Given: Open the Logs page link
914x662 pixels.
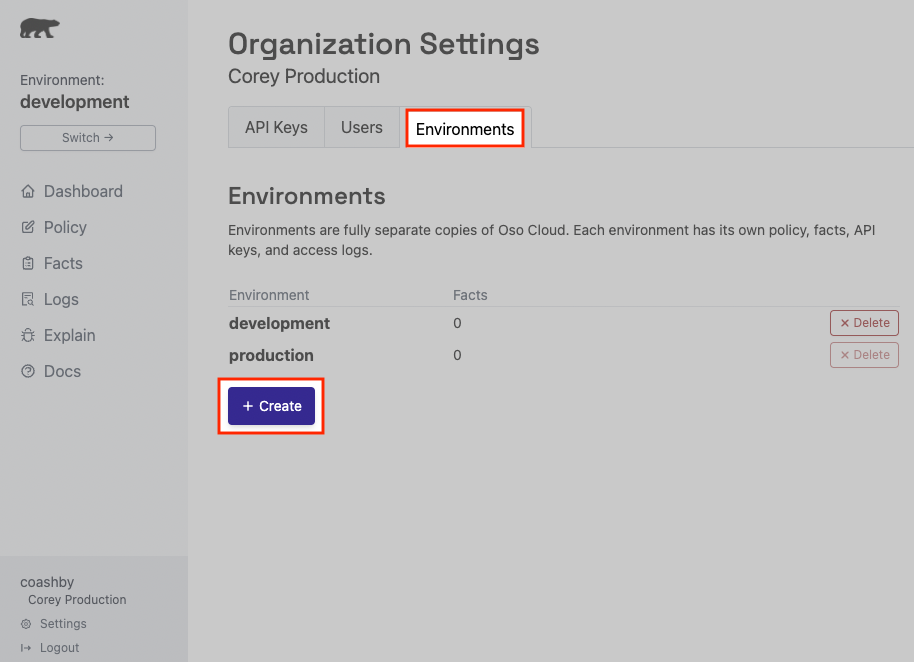Looking at the screenshot, I should coord(61,299).
